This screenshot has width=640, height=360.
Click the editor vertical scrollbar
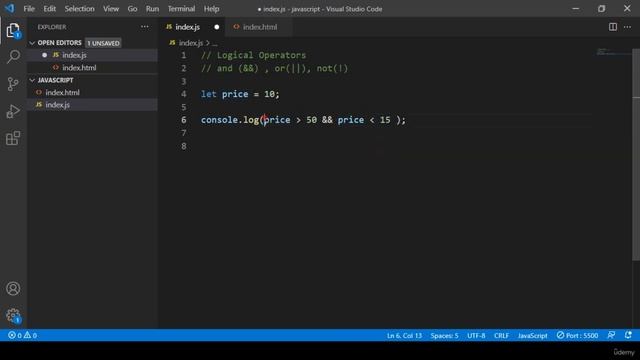pyautogui.click(x=636, y=155)
